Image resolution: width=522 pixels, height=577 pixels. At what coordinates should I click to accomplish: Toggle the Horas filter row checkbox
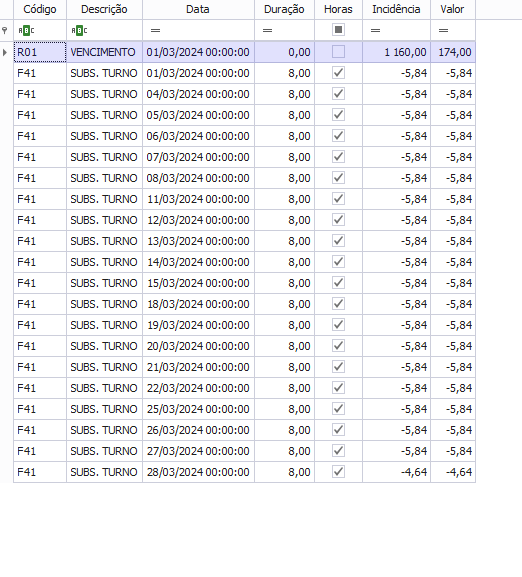338,30
